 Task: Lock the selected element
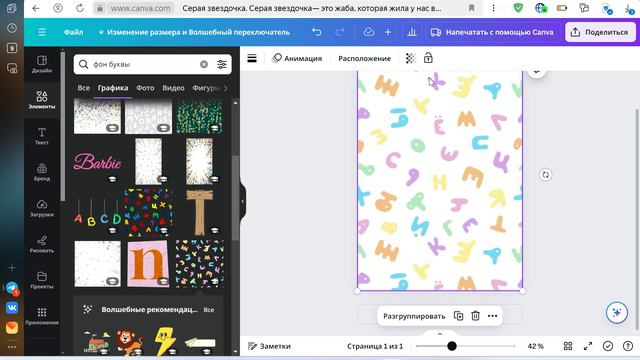[428, 58]
